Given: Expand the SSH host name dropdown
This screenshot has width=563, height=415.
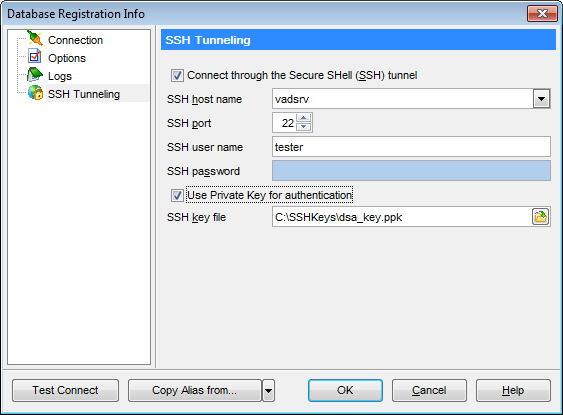Looking at the screenshot, I should 541,99.
